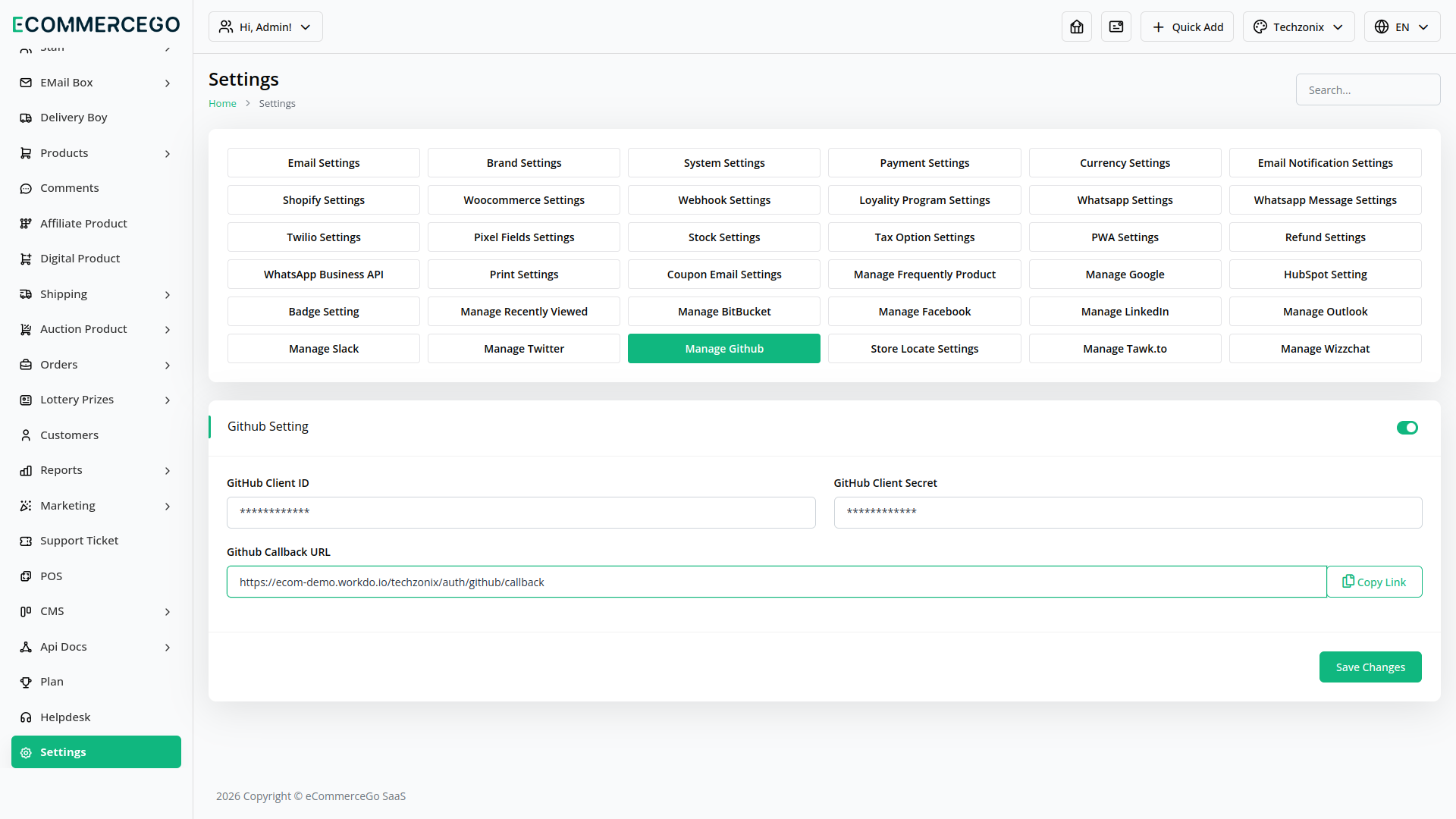
Task: Click the Settings gear icon in sidebar
Action: tap(26, 752)
